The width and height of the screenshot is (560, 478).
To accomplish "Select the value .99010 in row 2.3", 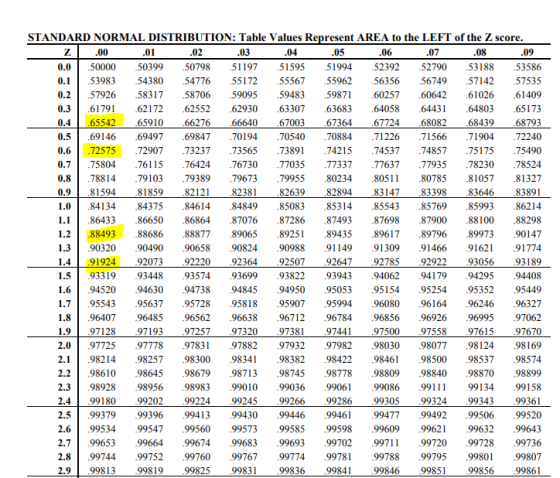I will pyautogui.click(x=244, y=387).
